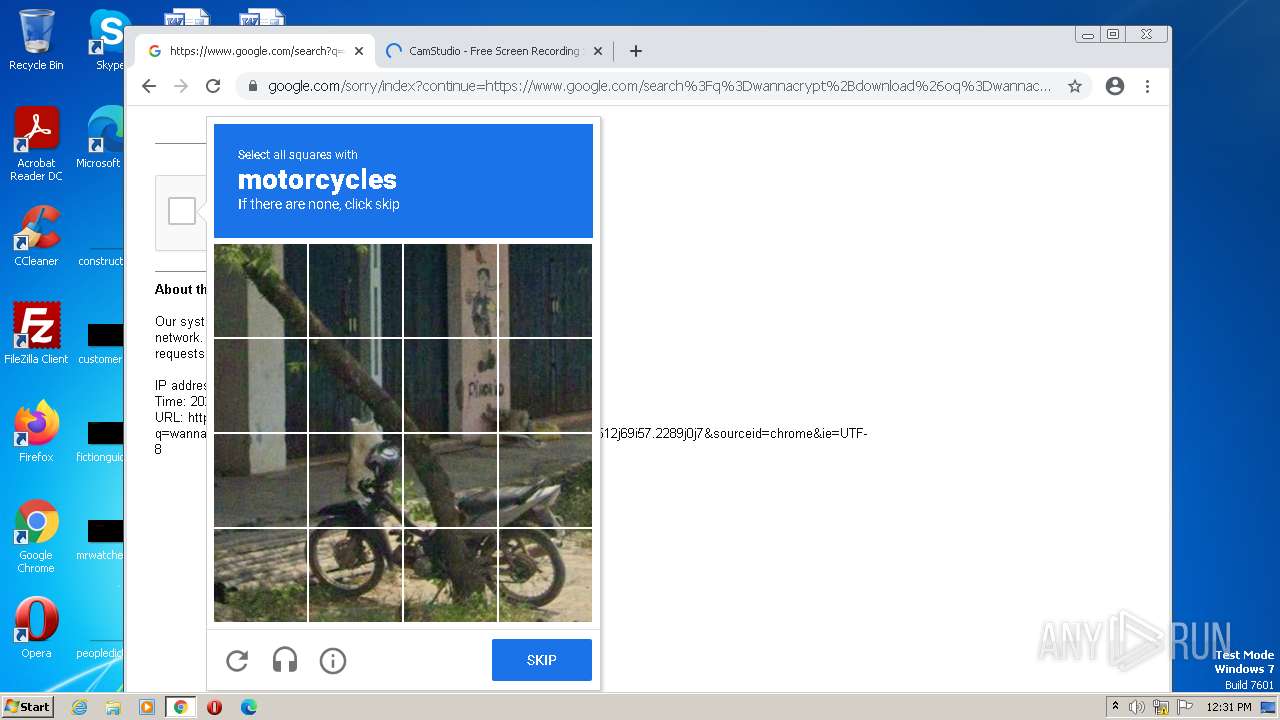This screenshot has height=720, width=1280.
Task: Open Firefox desktop shortcut
Action: point(36,432)
